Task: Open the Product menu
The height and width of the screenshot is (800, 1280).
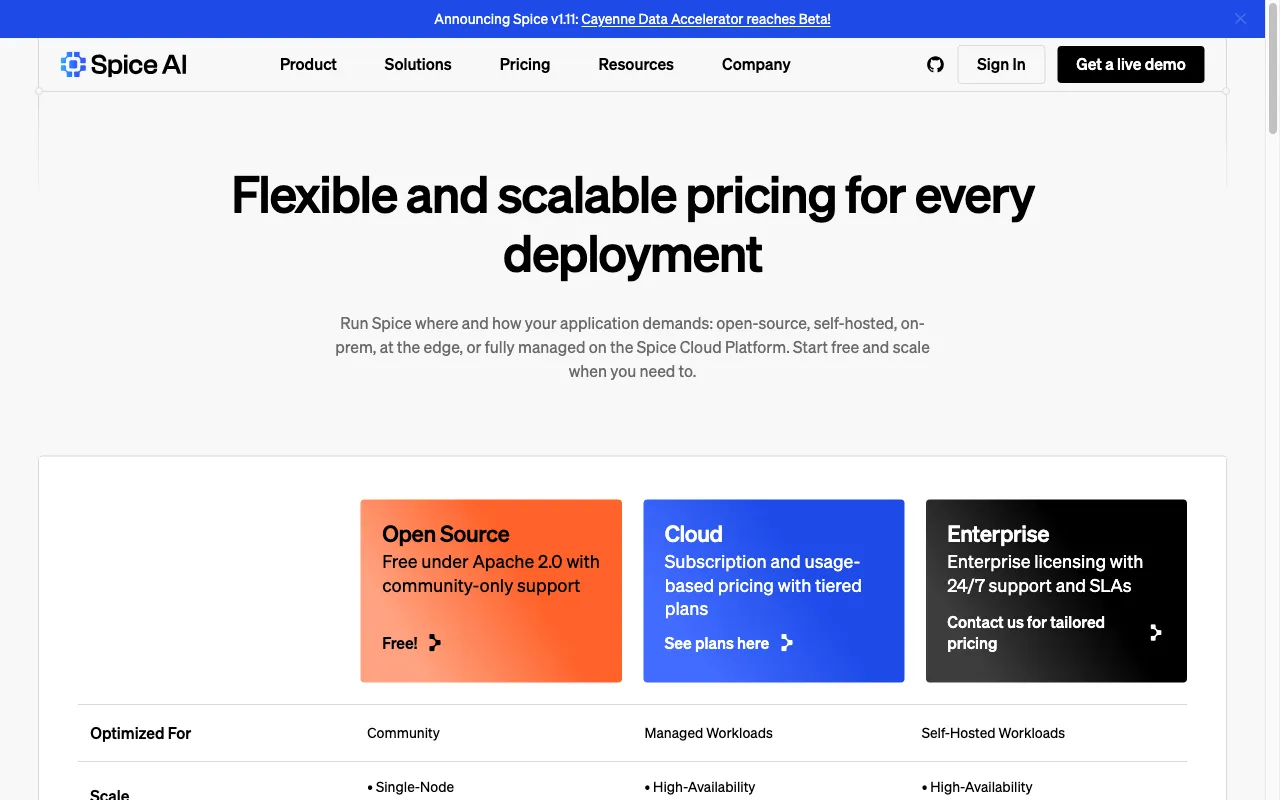Action: tap(308, 64)
